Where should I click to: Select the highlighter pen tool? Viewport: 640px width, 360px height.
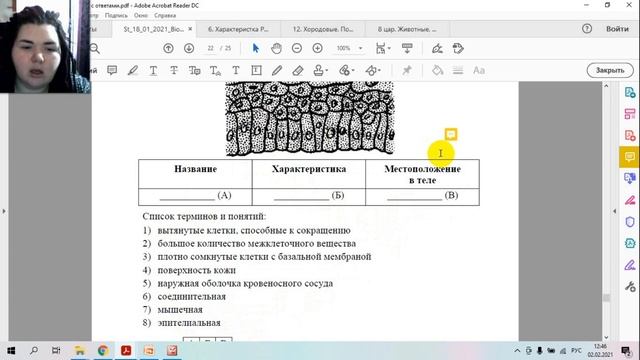pyautogui.click(x=133, y=70)
